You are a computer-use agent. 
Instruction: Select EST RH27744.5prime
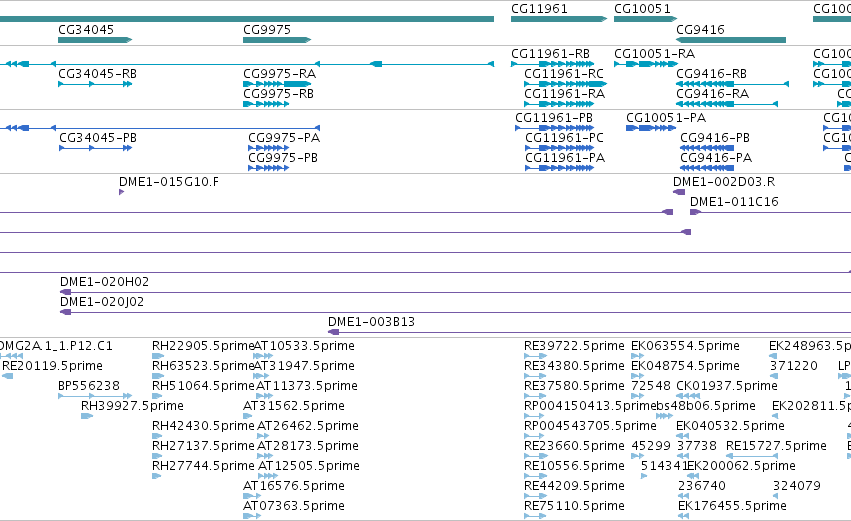(156, 476)
